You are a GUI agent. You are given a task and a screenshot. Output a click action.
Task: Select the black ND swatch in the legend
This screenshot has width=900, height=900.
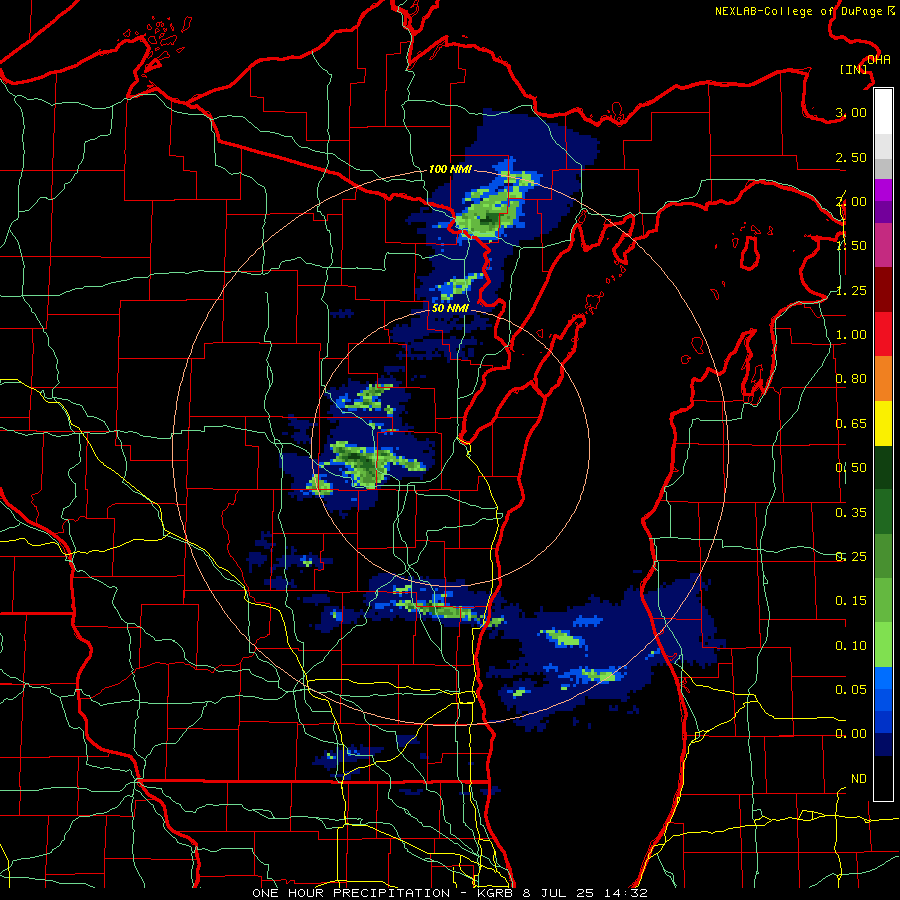(x=883, y=778)
